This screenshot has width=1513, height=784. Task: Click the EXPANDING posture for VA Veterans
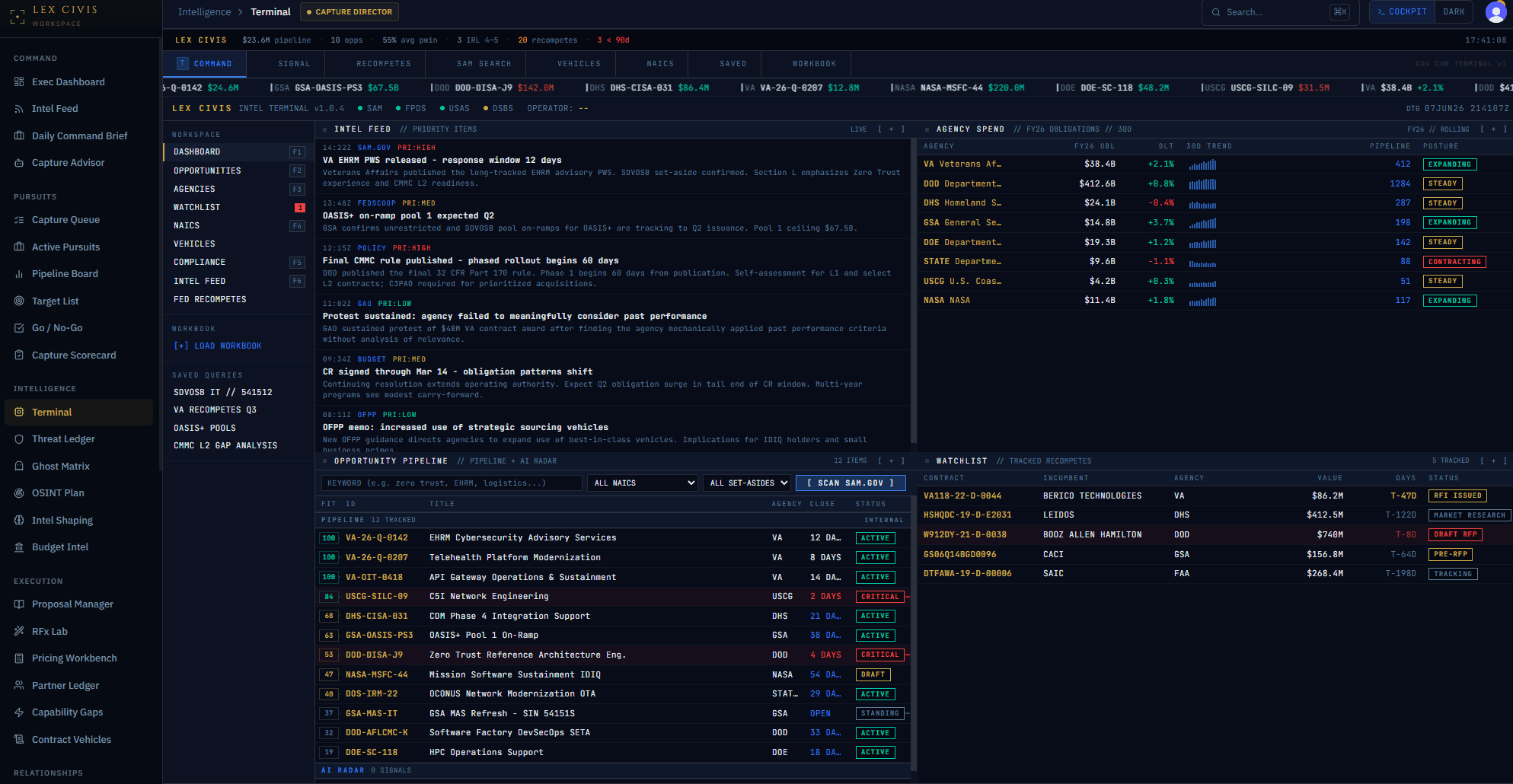pyautogui.click(x=1450, y=164)
